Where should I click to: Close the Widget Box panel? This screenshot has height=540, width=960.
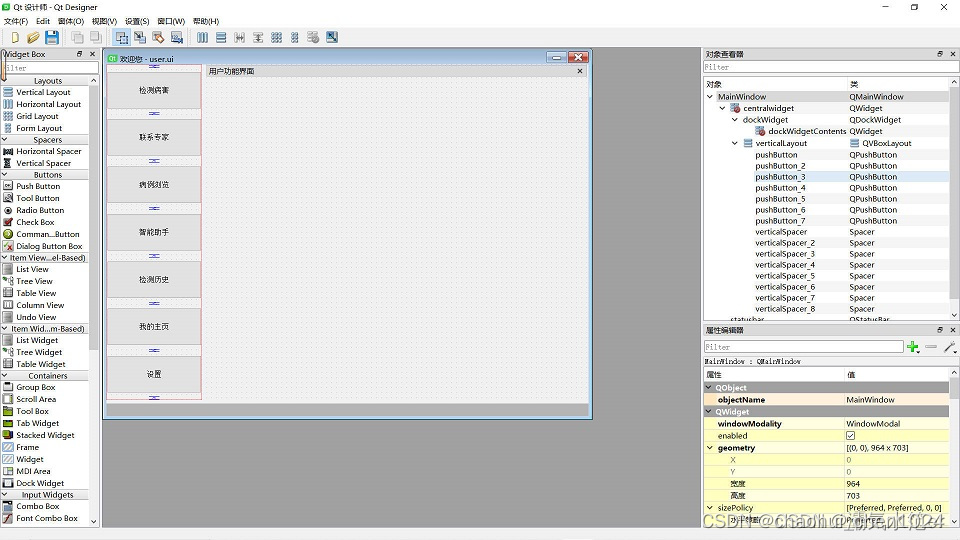[92, 54]
